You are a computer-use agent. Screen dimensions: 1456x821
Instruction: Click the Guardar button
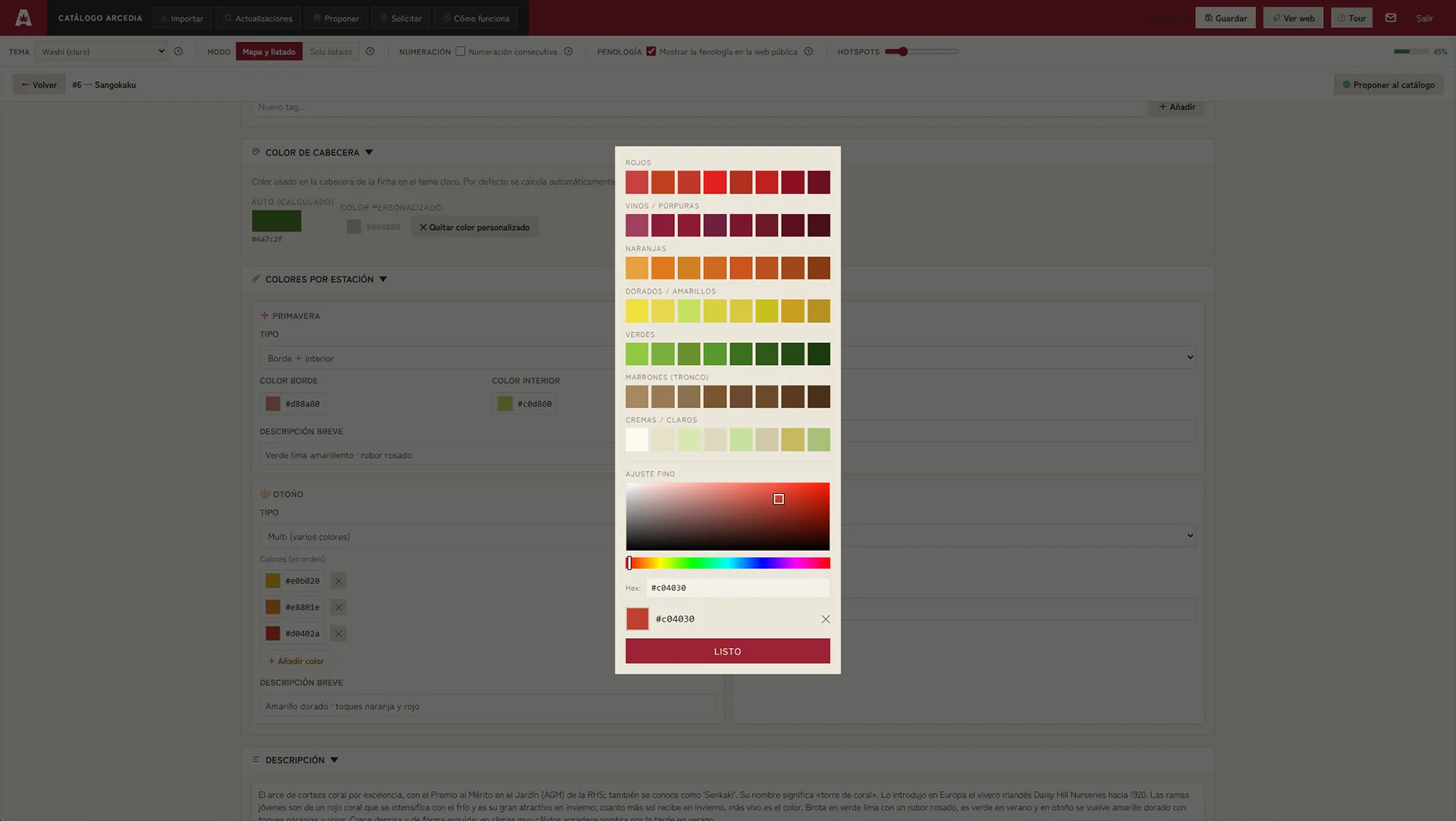click(x=1225, y=18)
